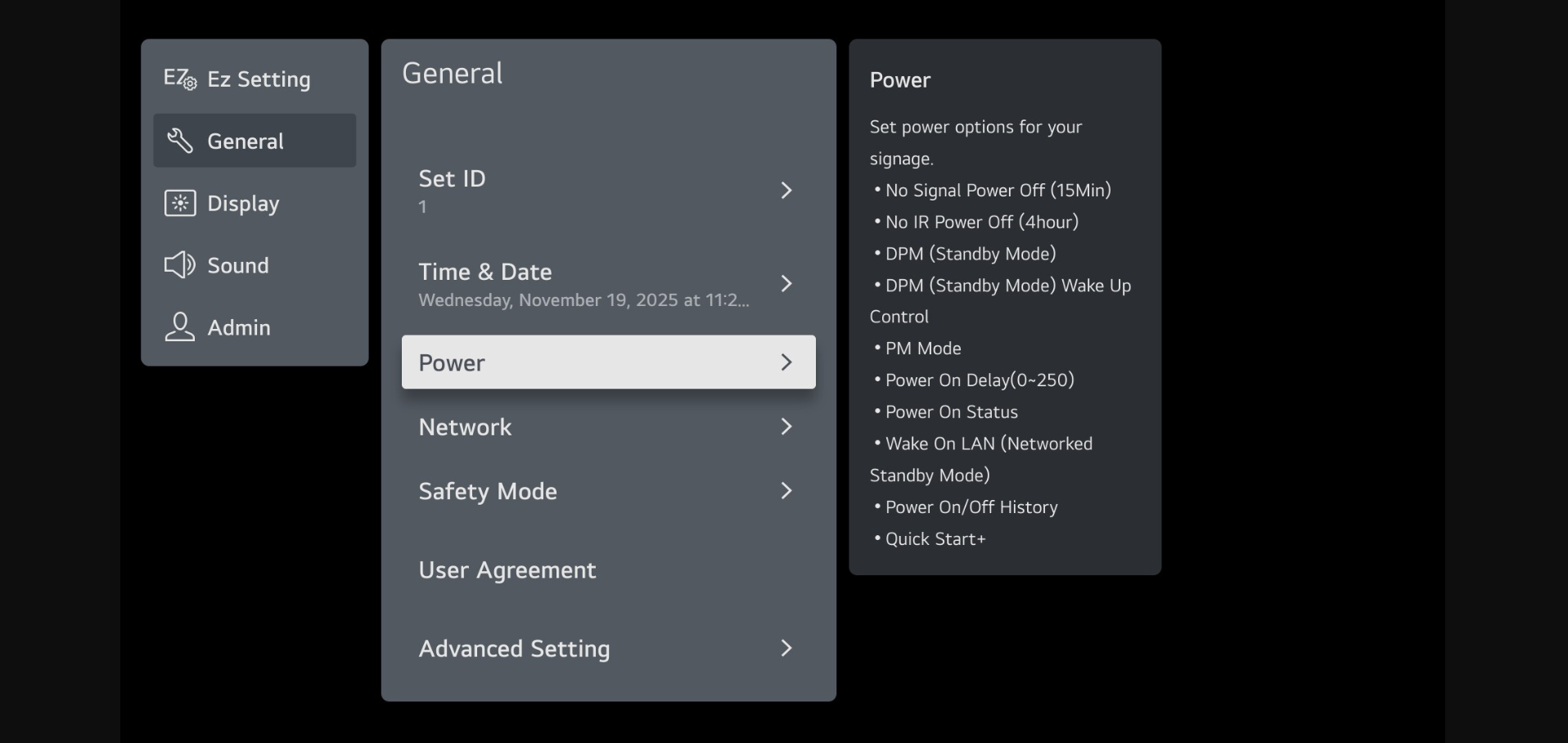The width and height of the screenshot is (1568, 743).
Task: Open the Set ID option
Action: click(452, 178)
